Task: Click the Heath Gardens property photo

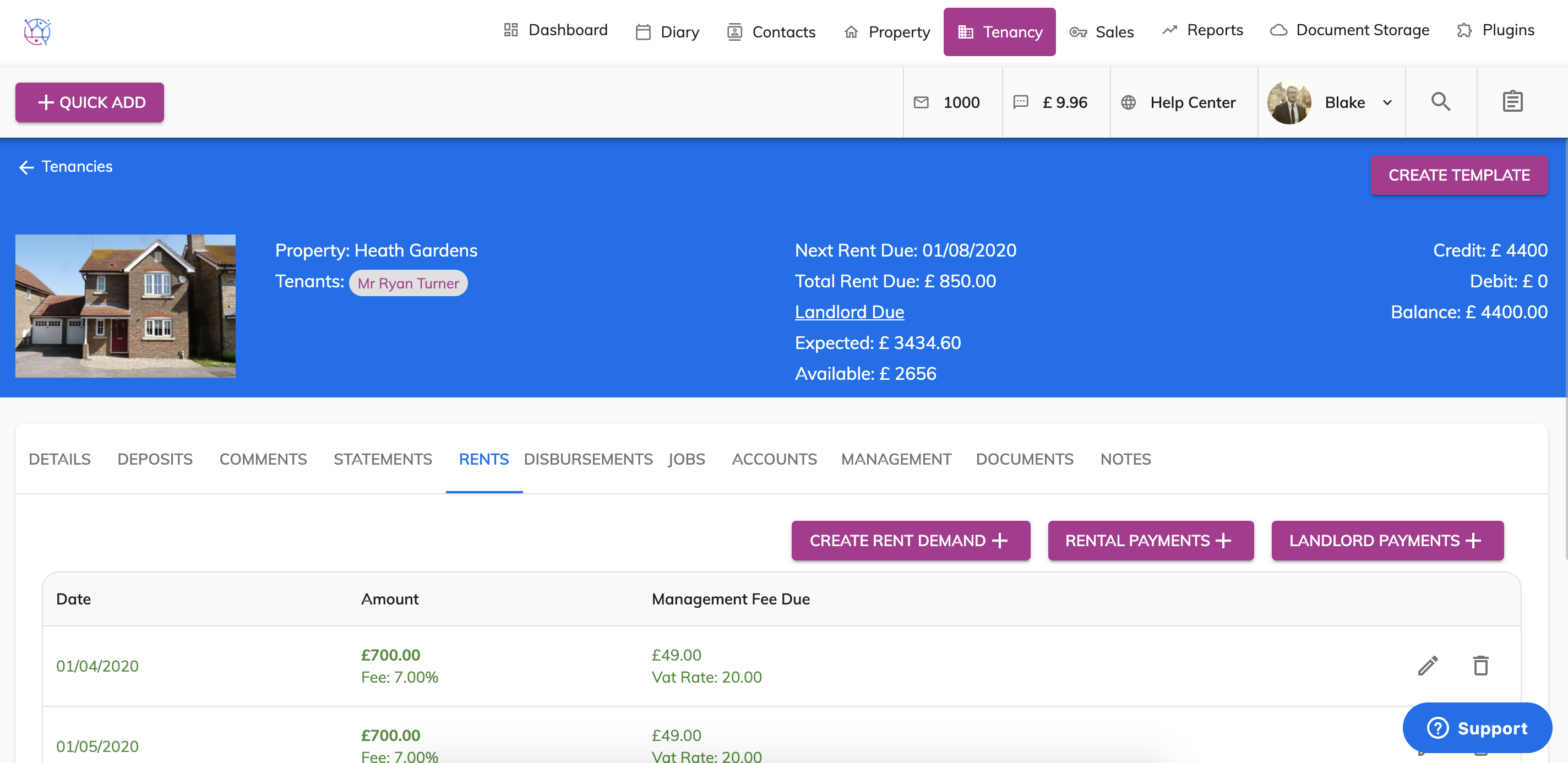Action: 126,306
